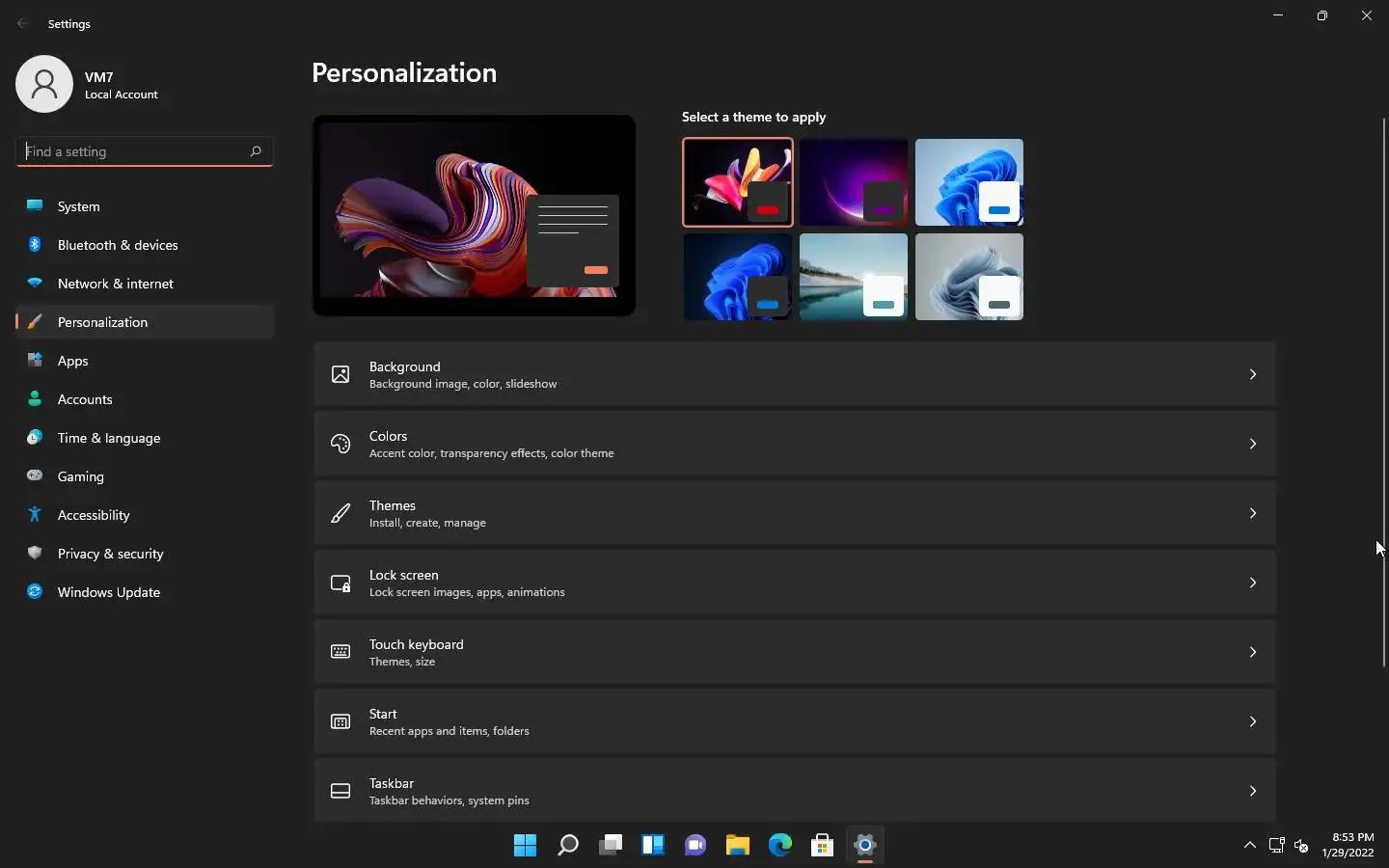Click the Network & internet wifi icon

point(35,283)
